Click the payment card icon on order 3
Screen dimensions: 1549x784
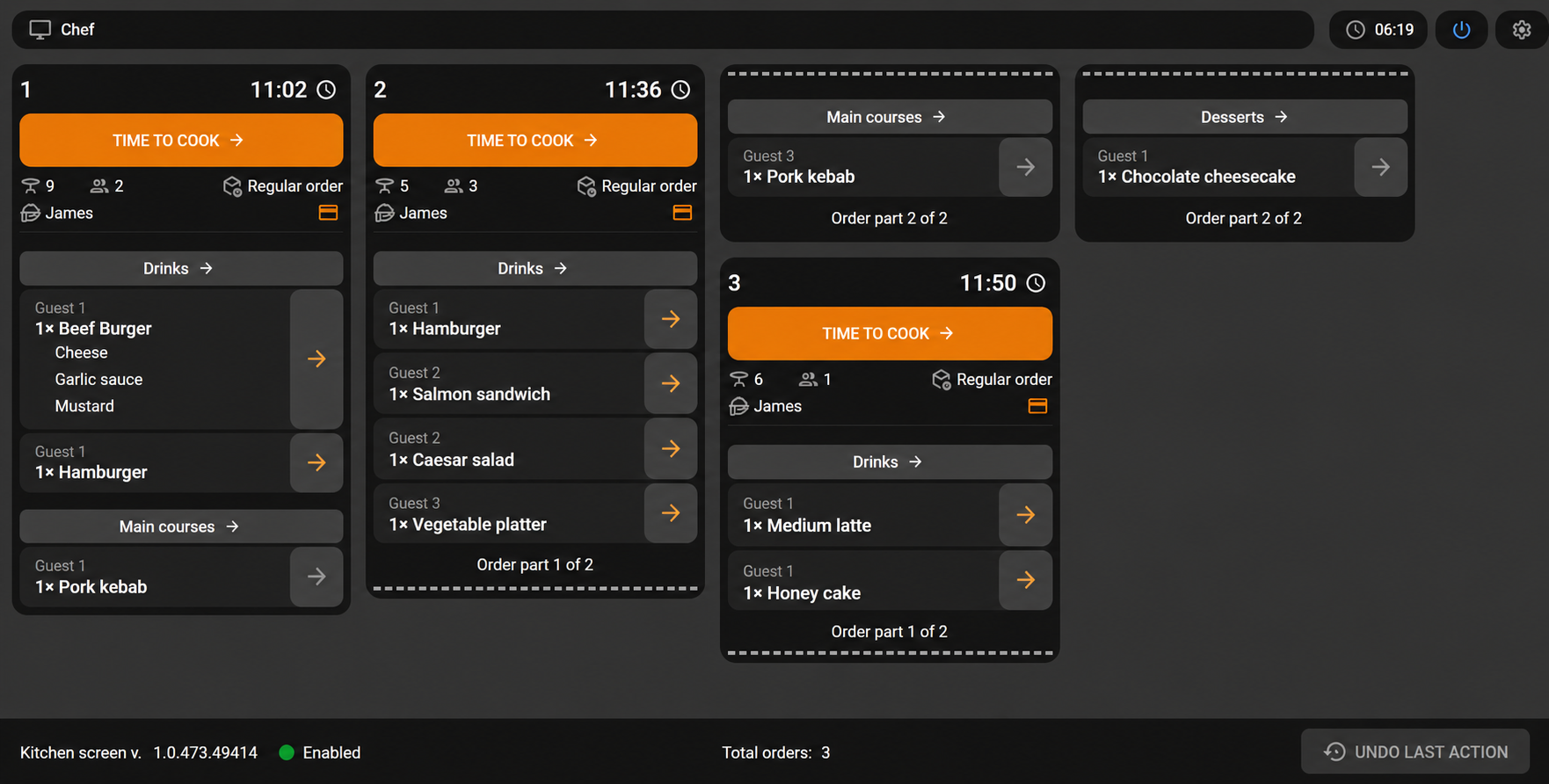1037,406
